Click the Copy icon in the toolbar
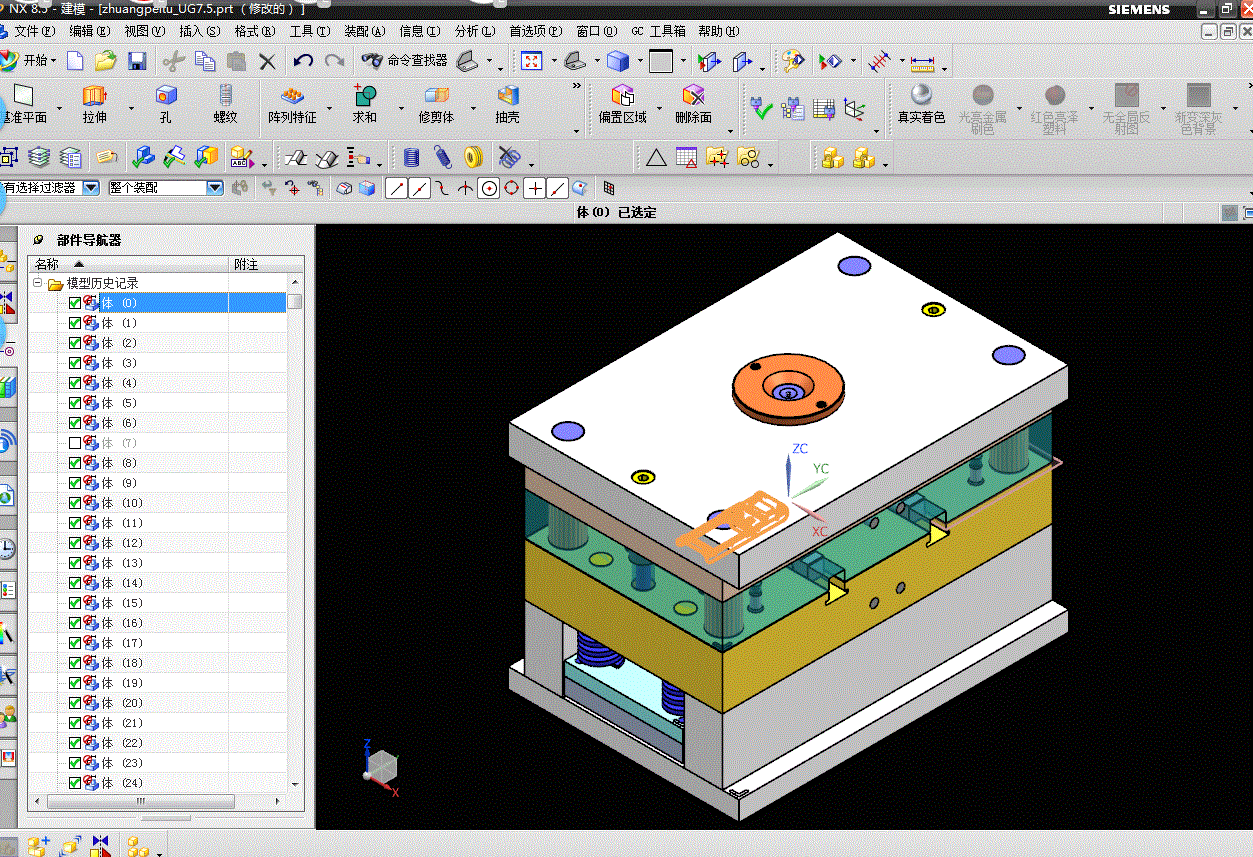The image size is (1253, 857). click(x=205, y=61)
